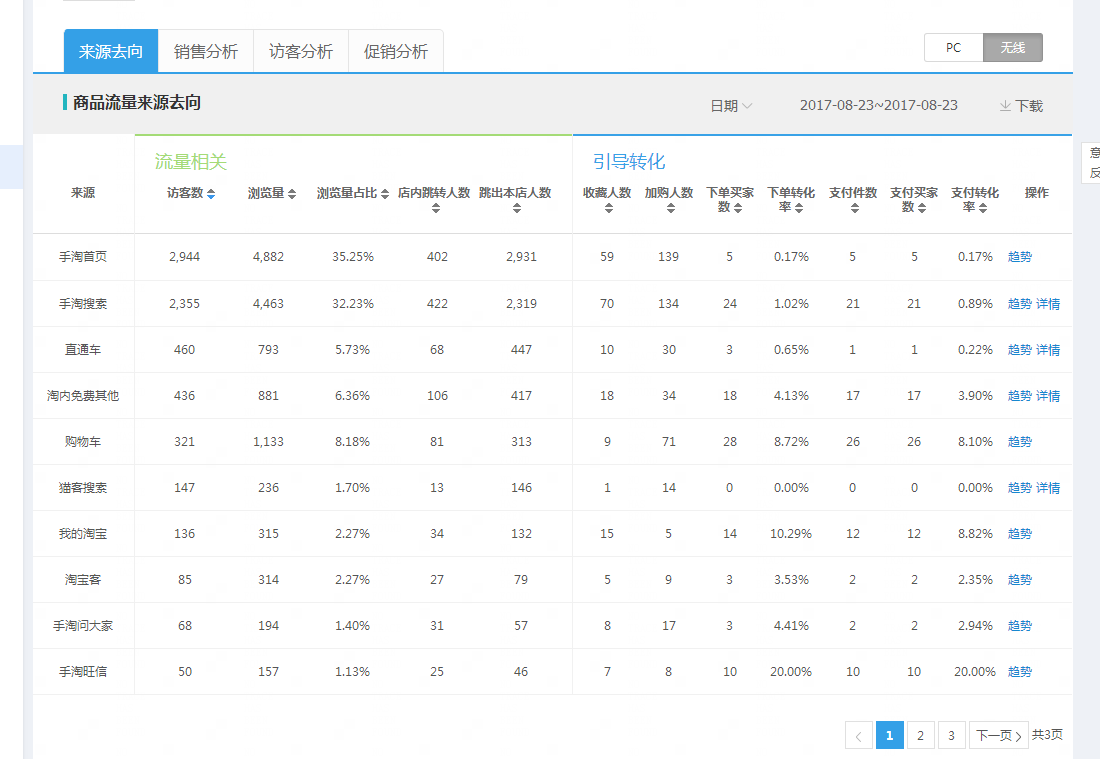Sort by 浏览量占比 column arrows

(x=384, y=194)
